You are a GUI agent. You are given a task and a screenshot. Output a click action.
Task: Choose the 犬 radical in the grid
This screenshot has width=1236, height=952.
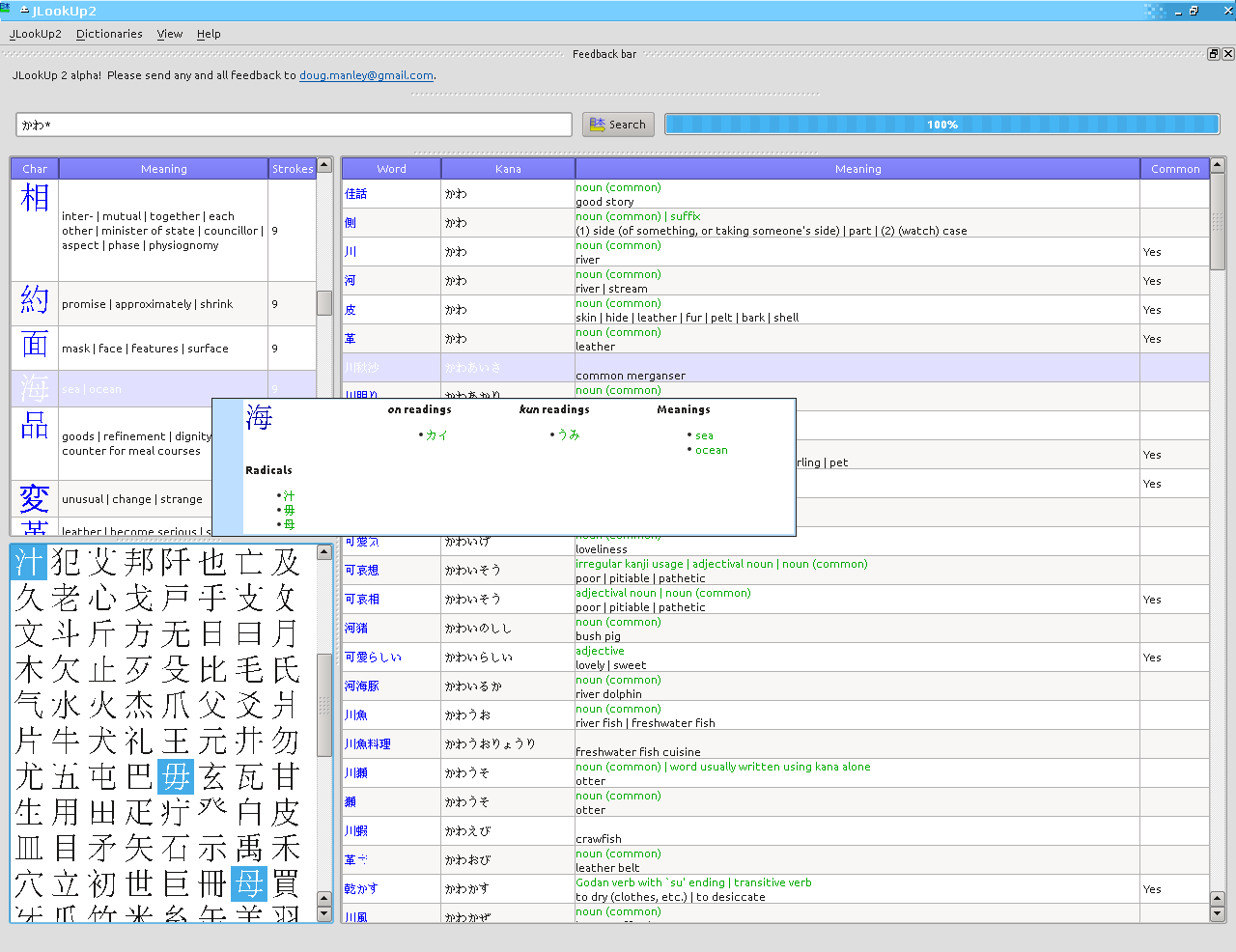tap(102, 741)
